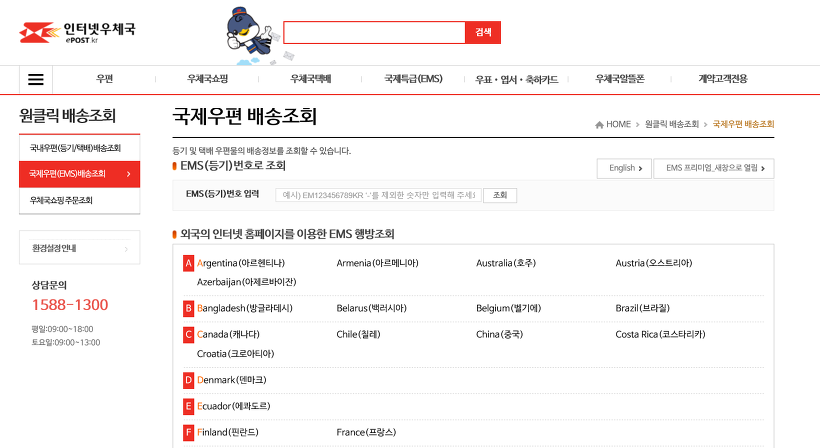Open the Armenia(아르메니아) tracking link

click(x=377, y=263)
